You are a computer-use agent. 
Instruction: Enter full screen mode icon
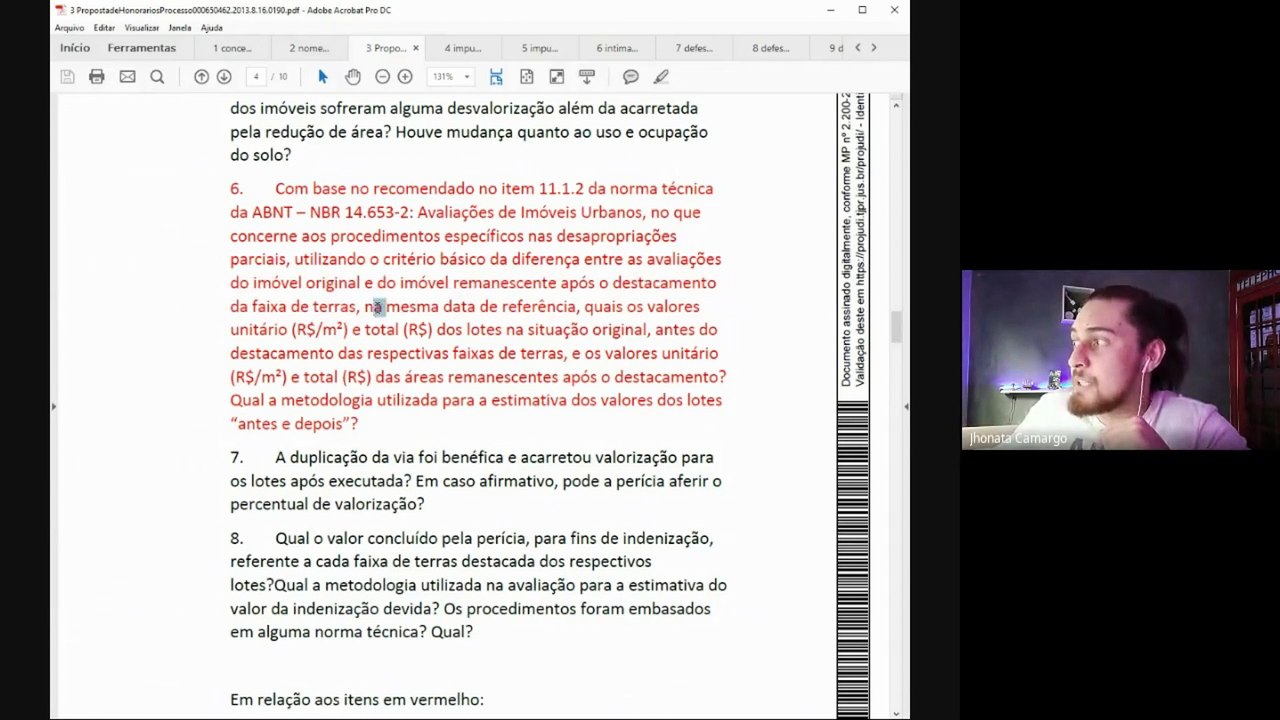pyautogui.click(x=557, y=77)
